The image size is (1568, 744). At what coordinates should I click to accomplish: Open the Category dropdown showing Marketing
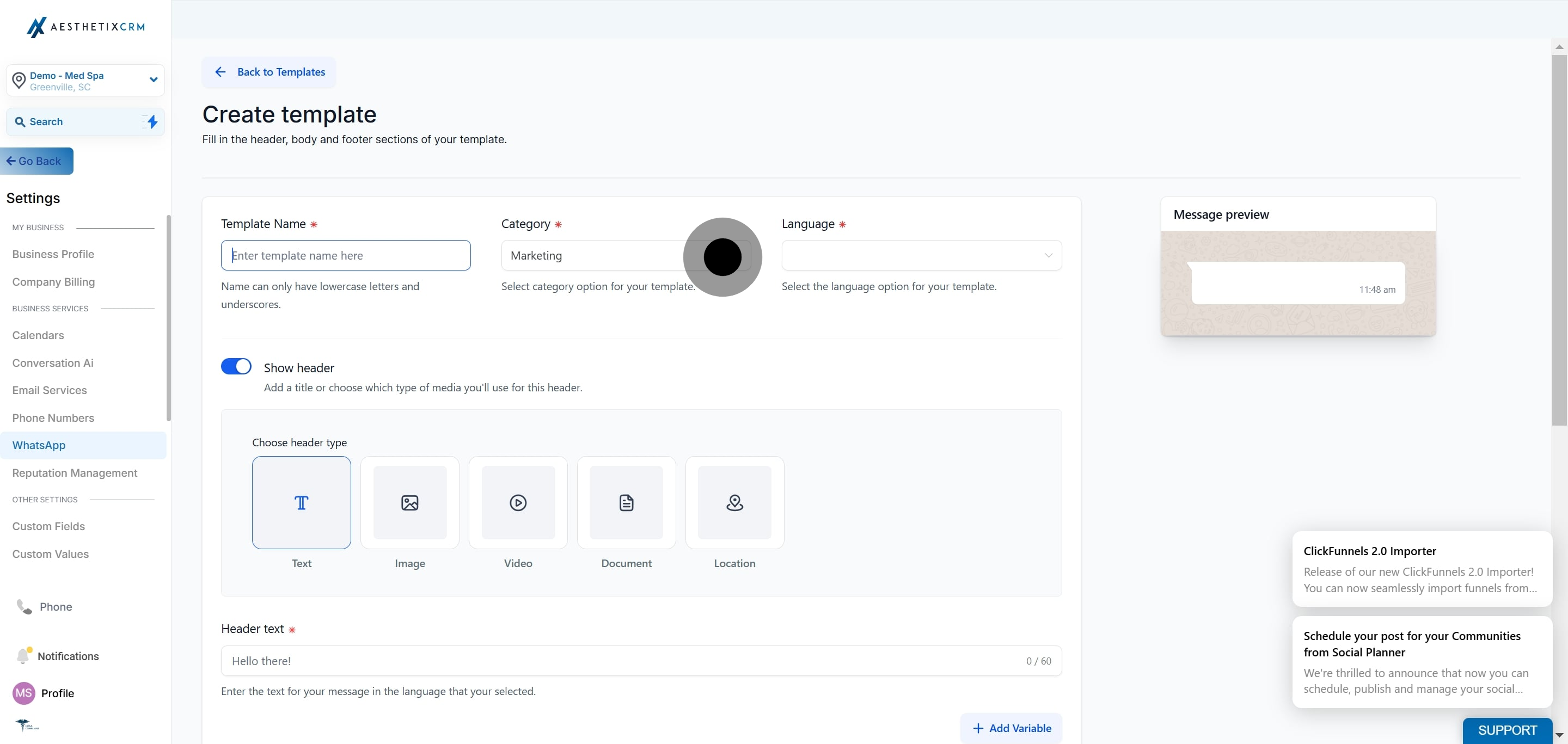(x=626, y=255)
